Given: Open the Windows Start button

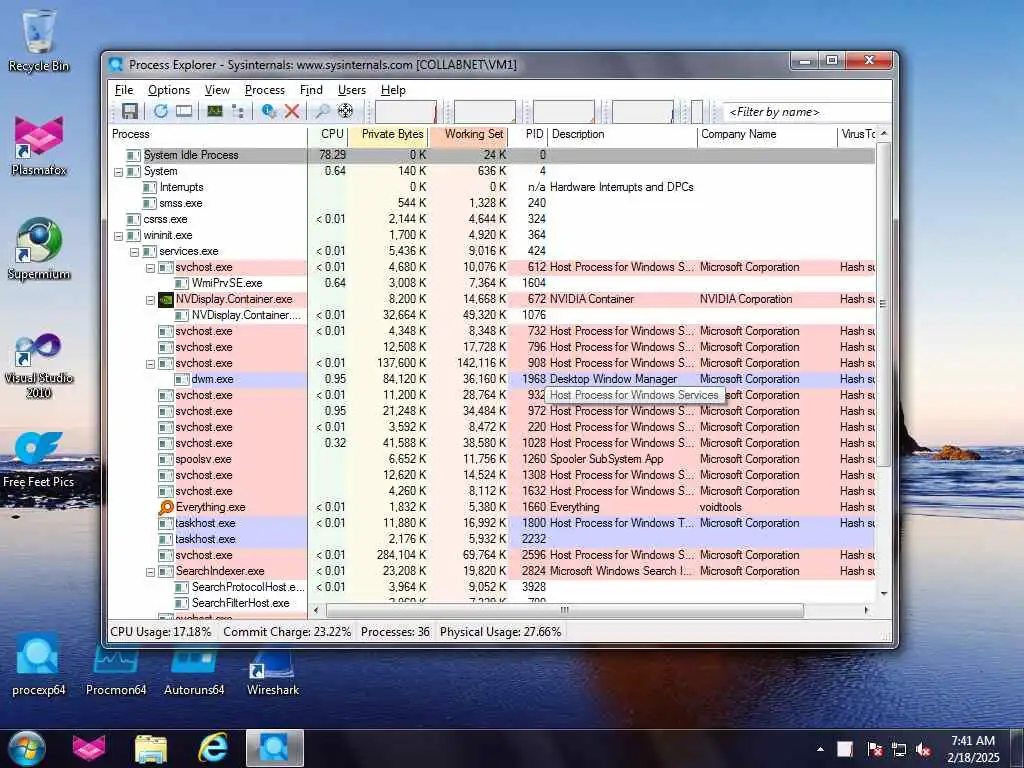Looking at the screenshot, I should tap(27, 748).
